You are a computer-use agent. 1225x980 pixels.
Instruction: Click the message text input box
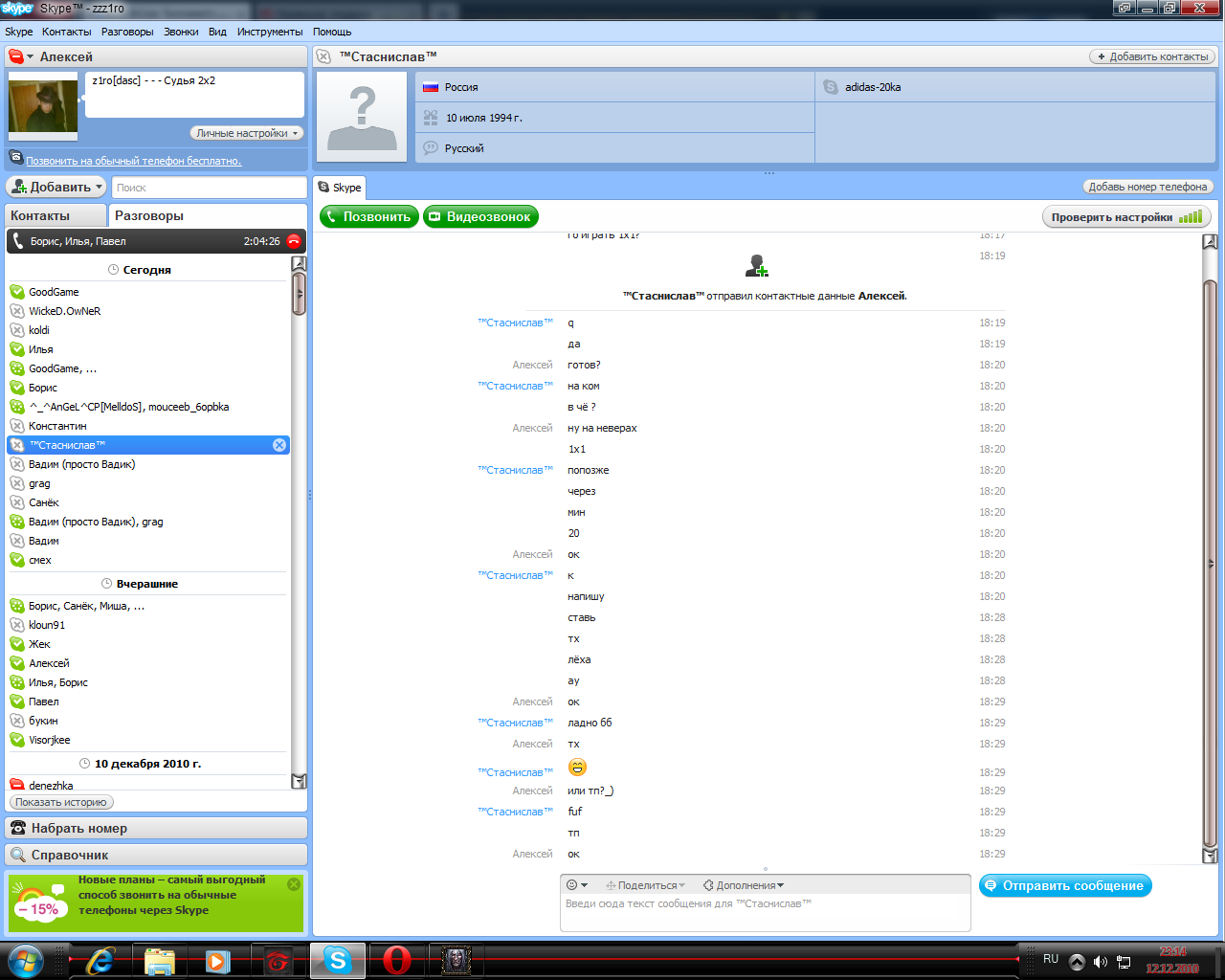766,912
